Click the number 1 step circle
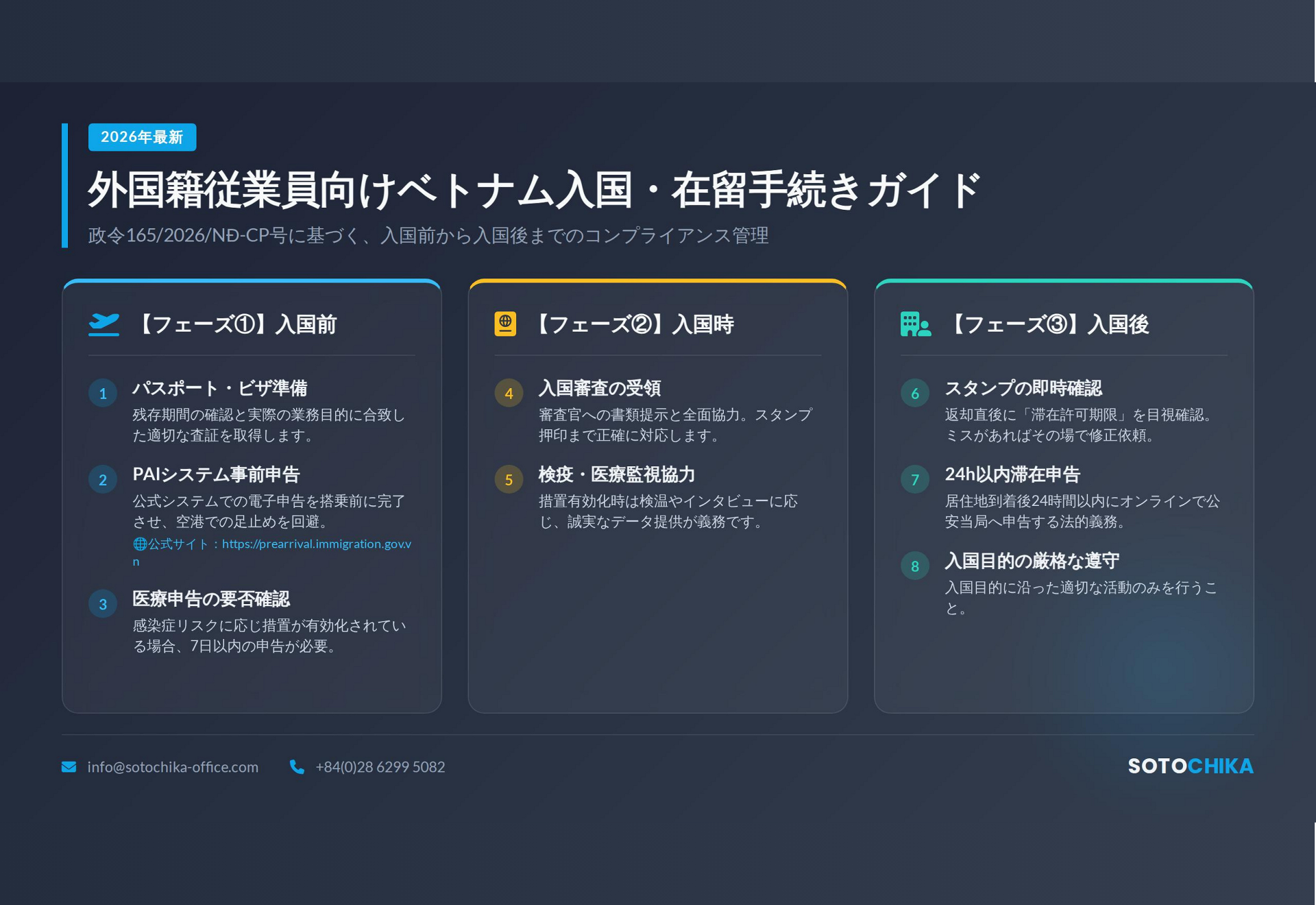 103,394
